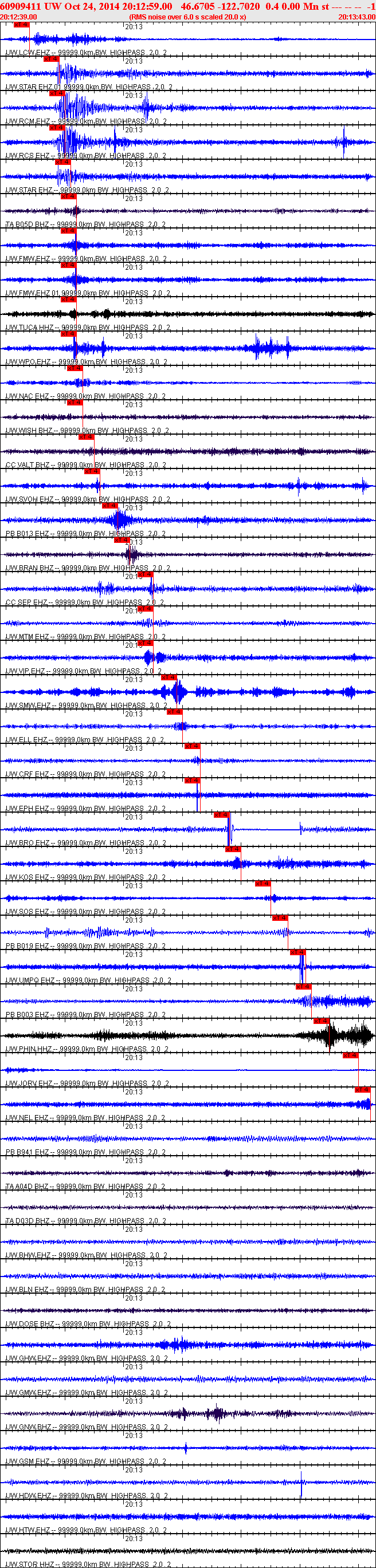Select the PB.B003.EHZ station label
The height and width of the screenshot is (1568, 376).
(x=86, y=1015)
